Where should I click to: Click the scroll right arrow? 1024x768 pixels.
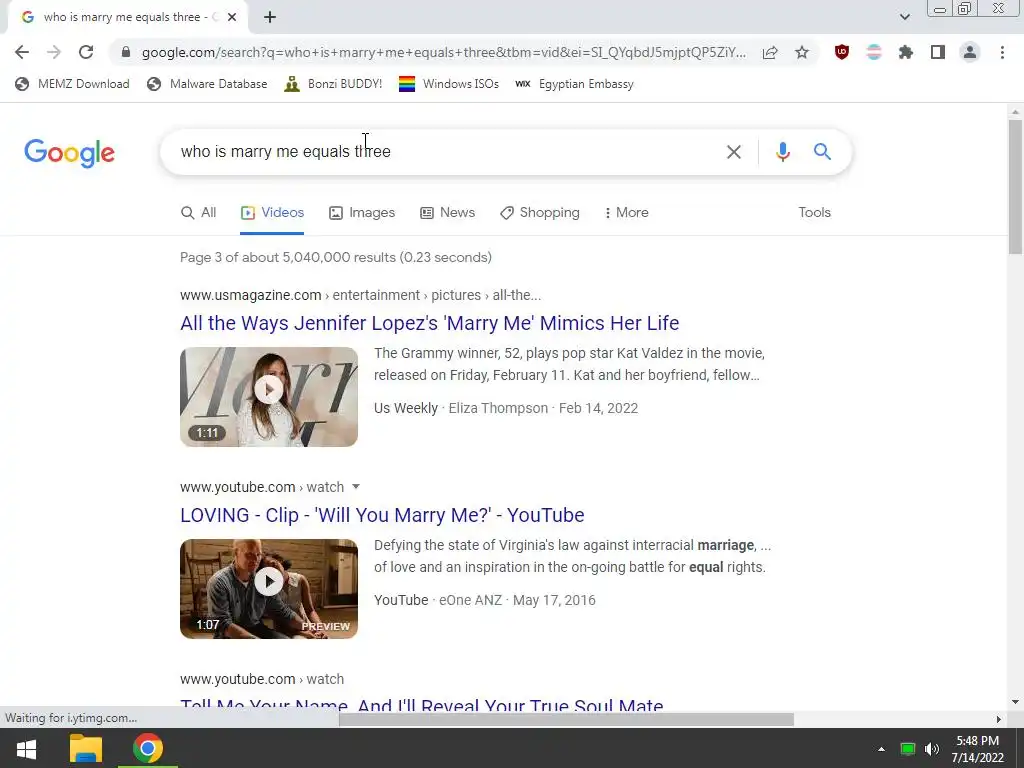(x=999, y=719)
